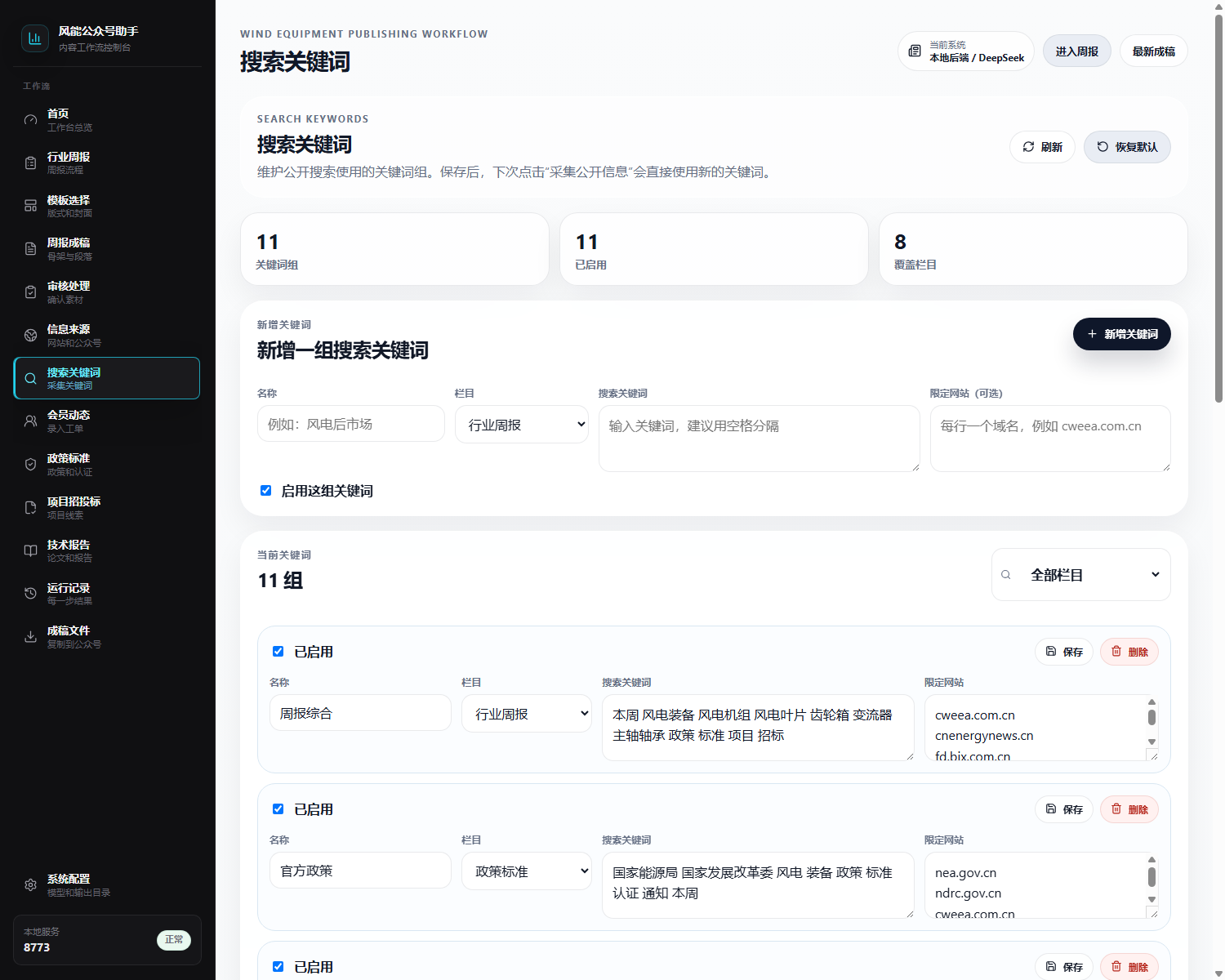Image resolution: width=1225 pixels, height=980 pixels.
Task: Click the 搜索关键词 magnifier icon in sidebar
Action: click(x=30, y=378)
